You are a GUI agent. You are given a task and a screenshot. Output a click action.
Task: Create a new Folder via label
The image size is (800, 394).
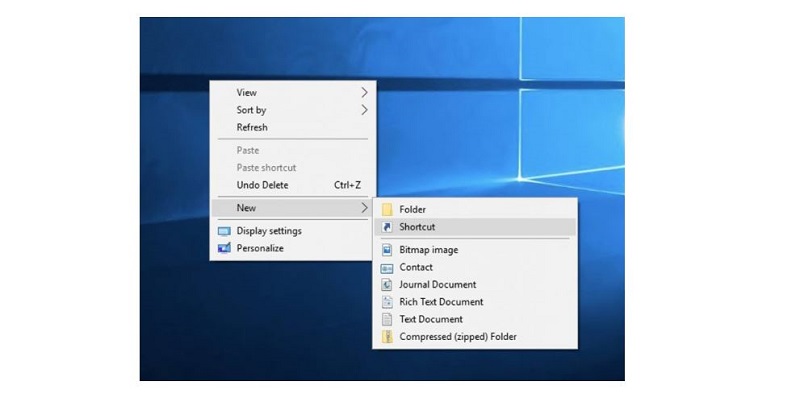tap(412, 209)
